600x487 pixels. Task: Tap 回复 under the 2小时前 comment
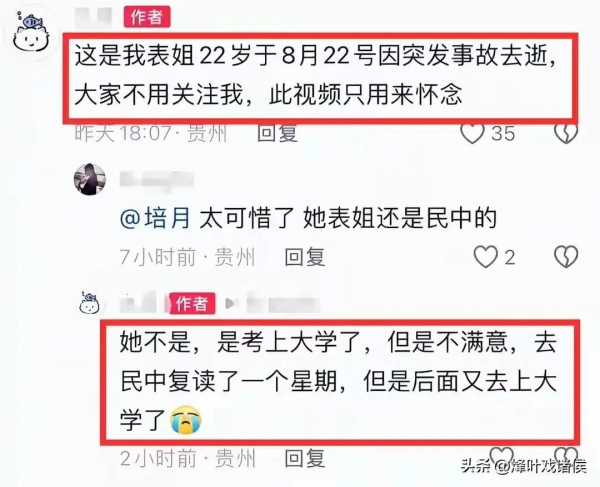[305, 458]
